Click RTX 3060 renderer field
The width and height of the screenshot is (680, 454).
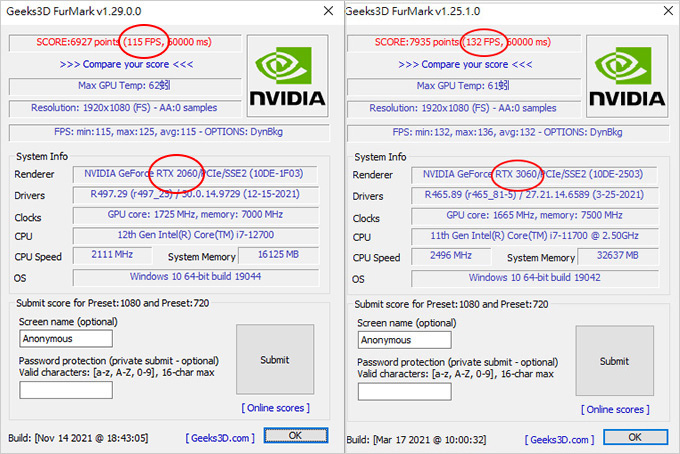click(534, 175)
